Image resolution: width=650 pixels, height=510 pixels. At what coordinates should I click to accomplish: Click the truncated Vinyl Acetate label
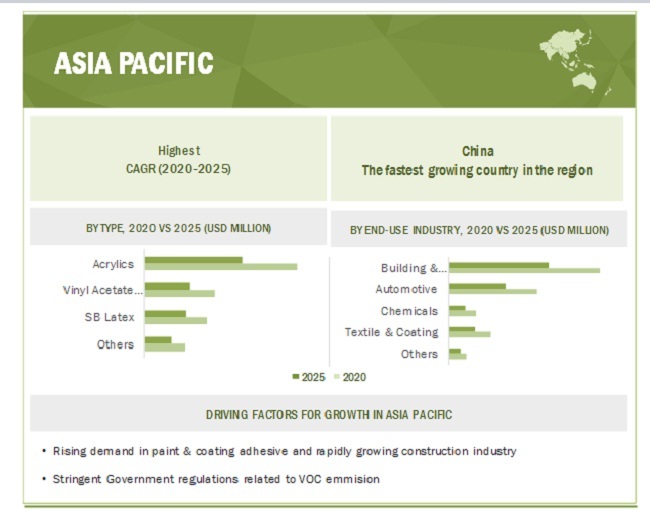pos(102,291)
